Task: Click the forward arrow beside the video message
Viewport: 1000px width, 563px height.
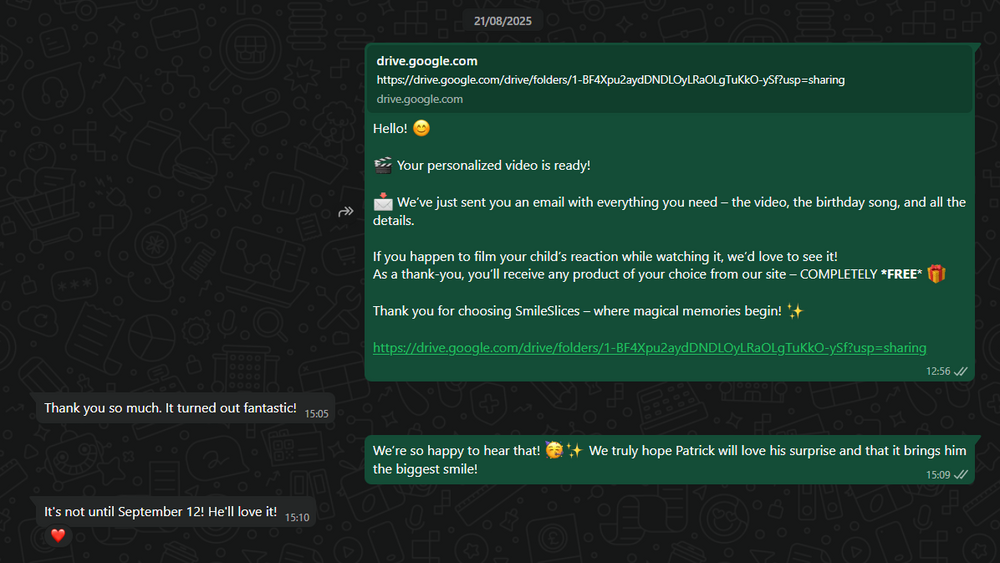Action: [346, 212]
